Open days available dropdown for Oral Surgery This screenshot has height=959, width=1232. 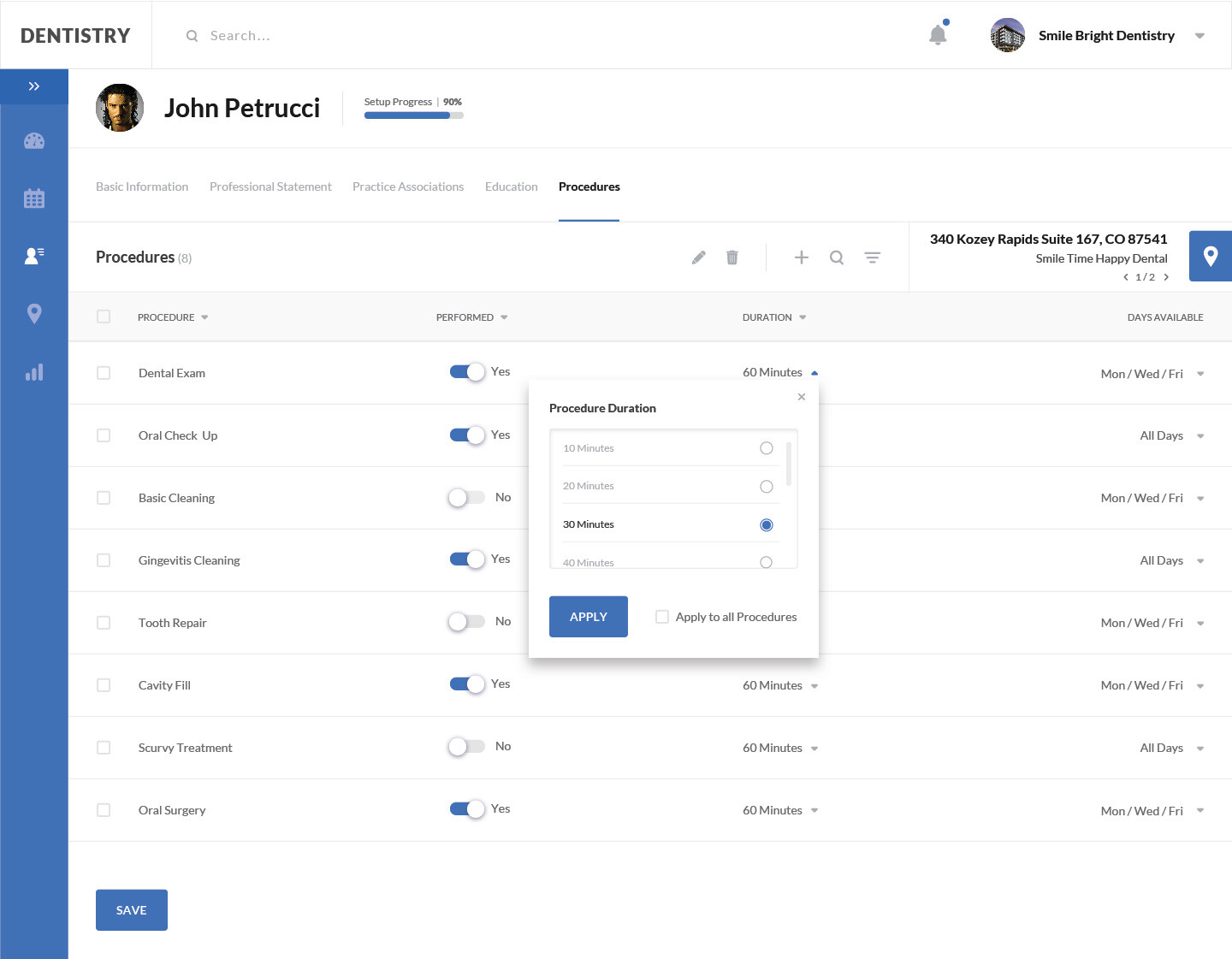point(1199,810)
